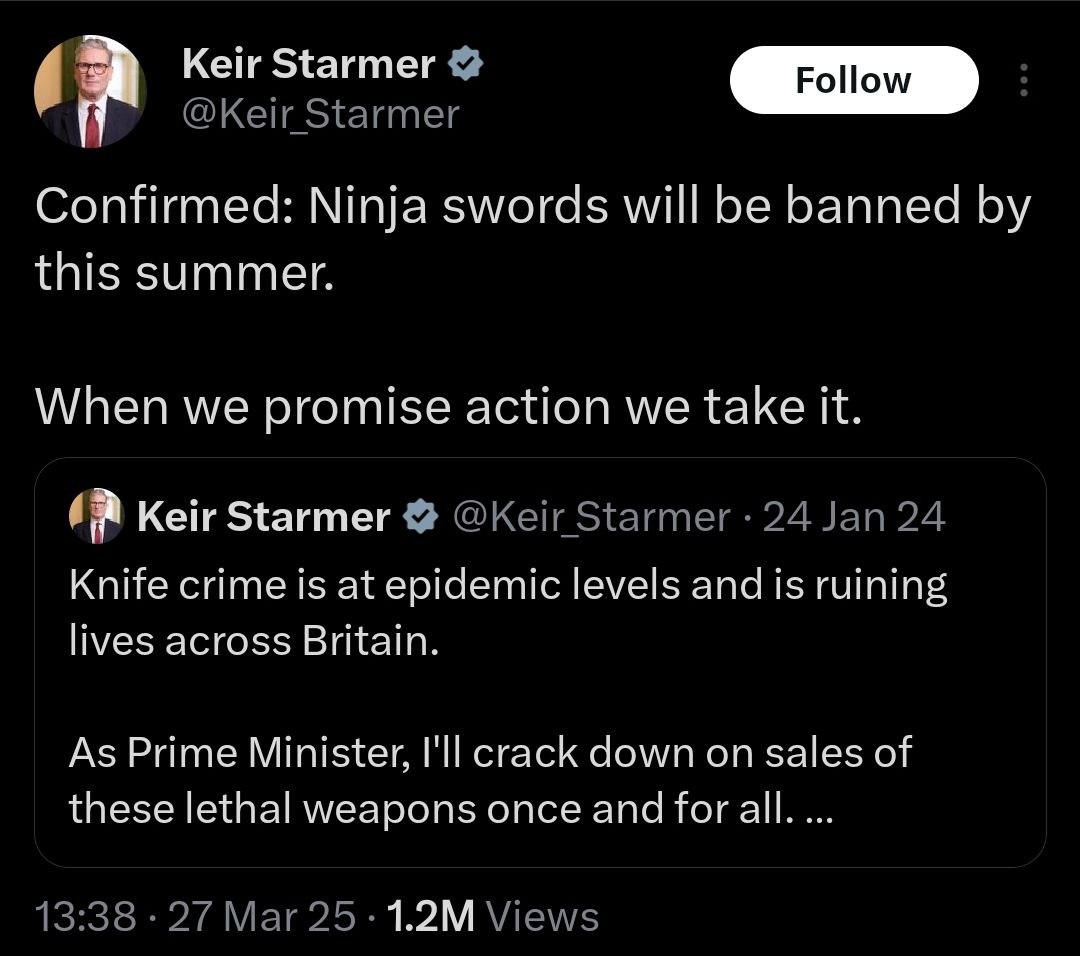Click "When we promise action we take it" line
This screenshot has width=1080, height=956.
click(x=447, y=406)
